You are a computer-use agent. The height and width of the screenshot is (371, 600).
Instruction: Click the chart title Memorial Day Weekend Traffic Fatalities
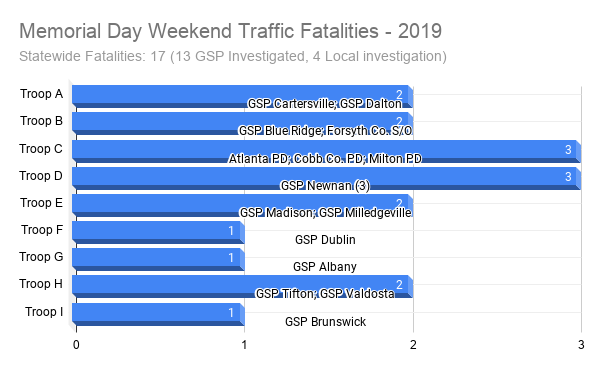pyautogui.click(x=230, y=31)
